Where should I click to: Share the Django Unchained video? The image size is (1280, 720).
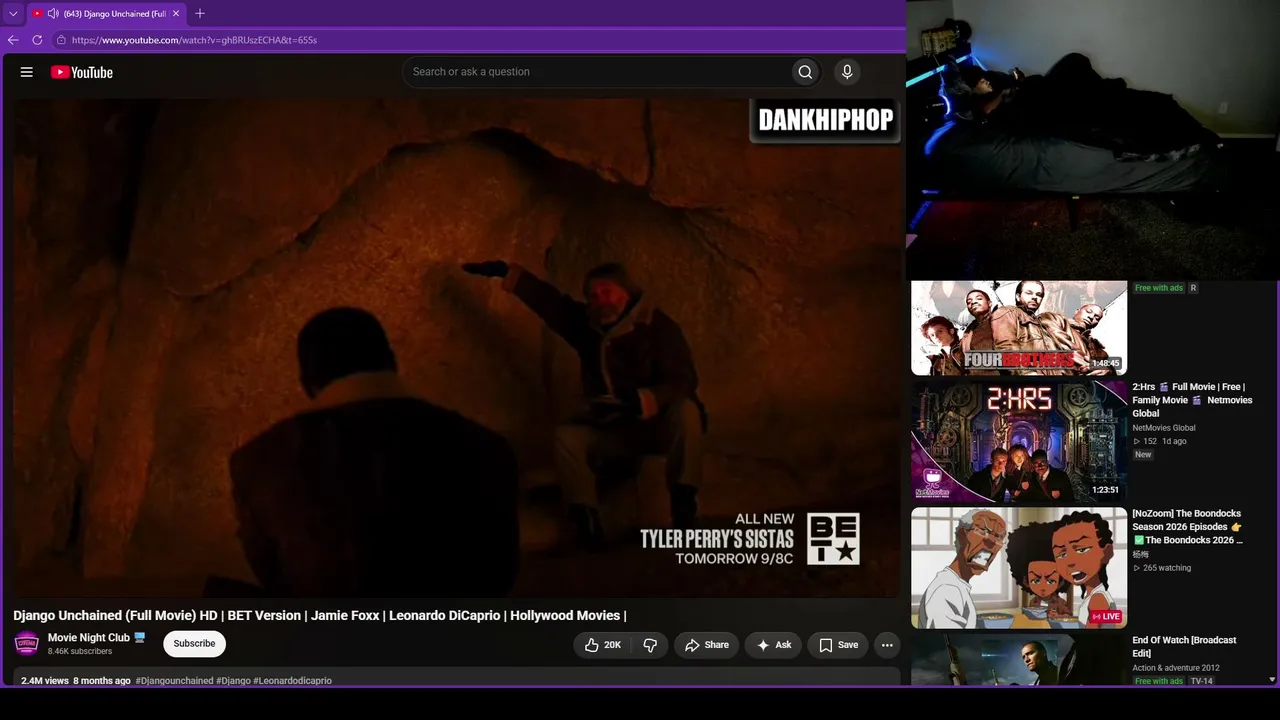coord(706,645)
